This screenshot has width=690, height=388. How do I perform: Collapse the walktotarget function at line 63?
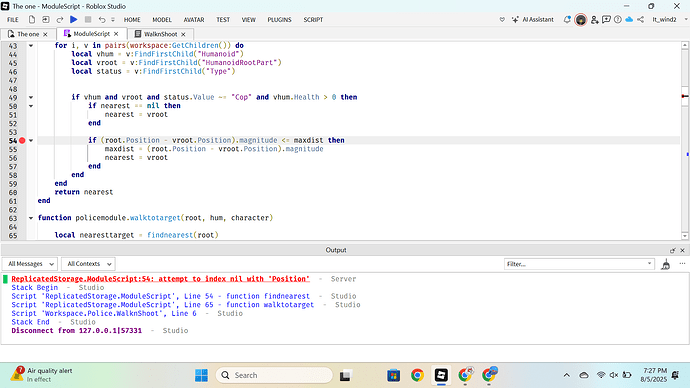(31, 218)
